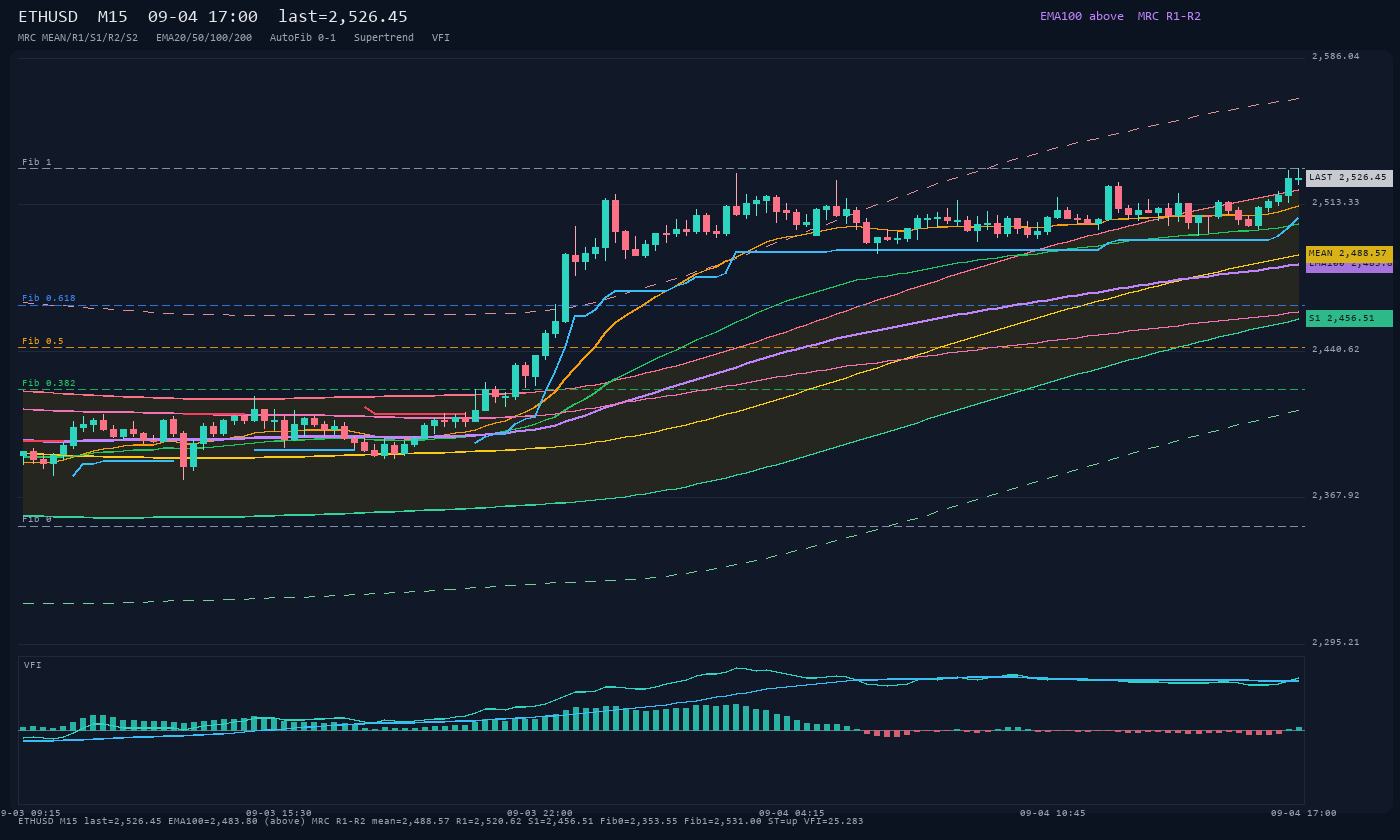Click the 09-04 17:00 header timestamp
The width and height of the screenshot is (1400, 840).
click(203, 17)
